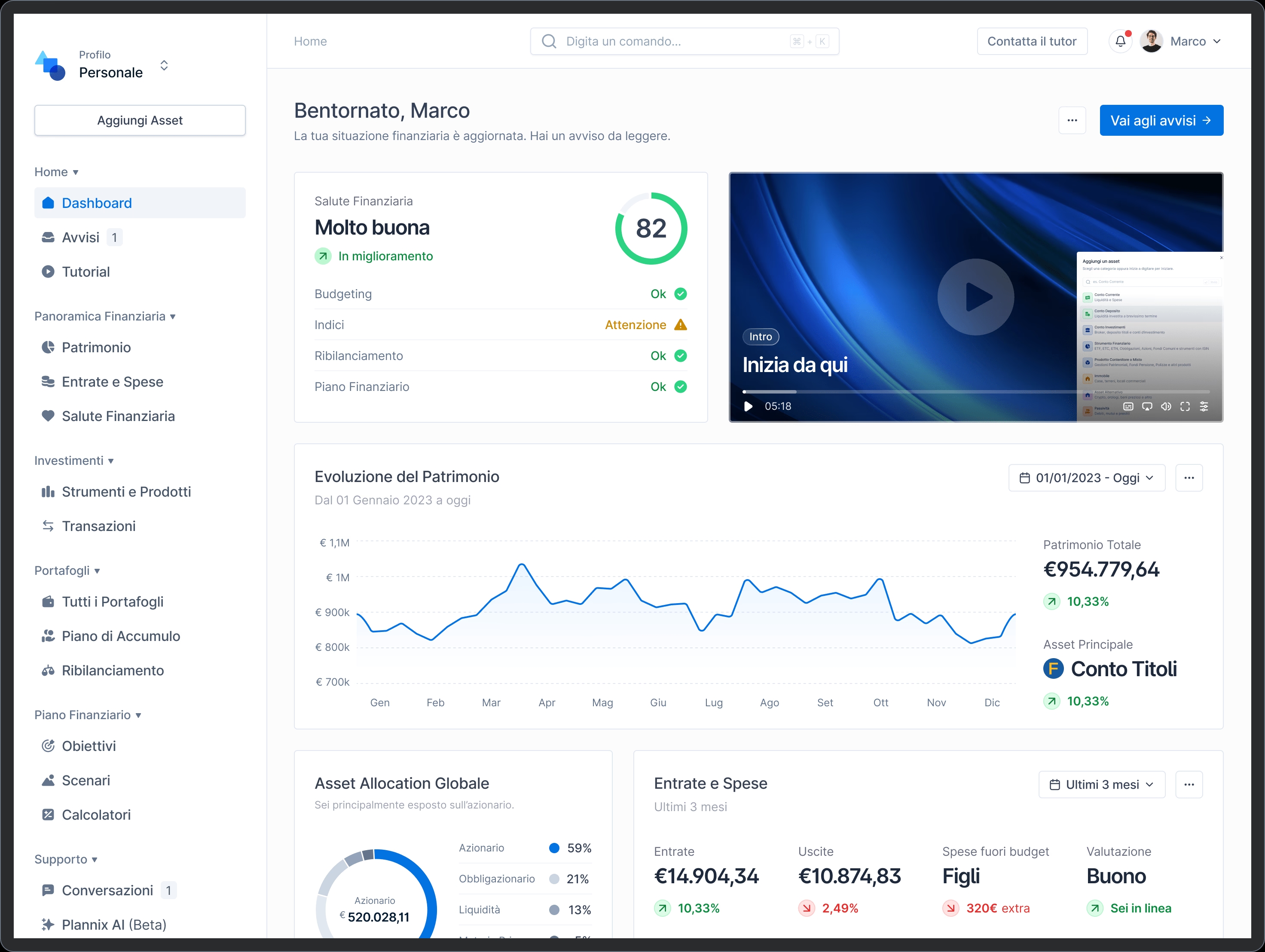The width and height of the screenshot is (1265, 952).
Task: Click the search magnifier icon
Action: (549, 41)
